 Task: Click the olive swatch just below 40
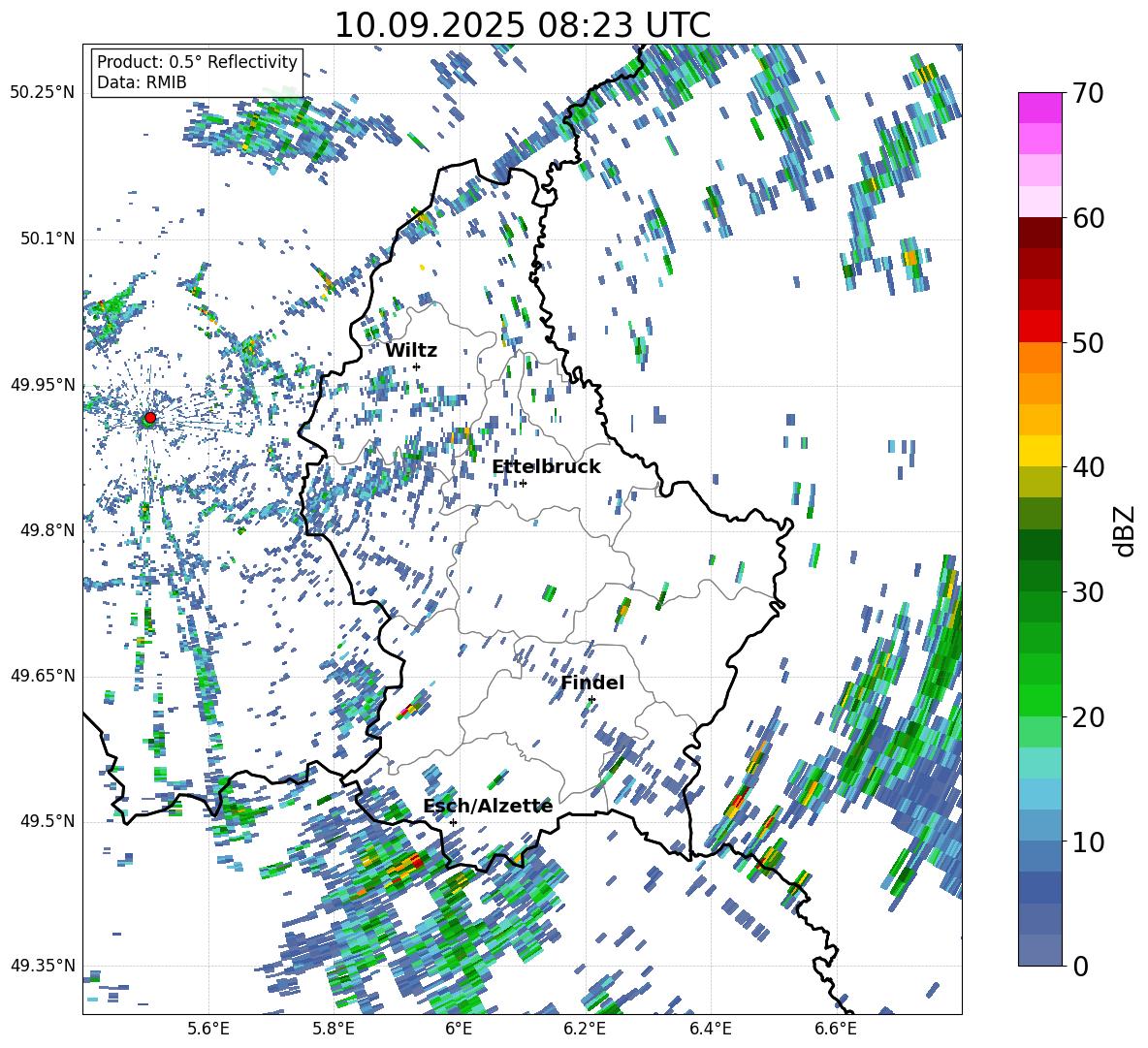pos(1039,482)
